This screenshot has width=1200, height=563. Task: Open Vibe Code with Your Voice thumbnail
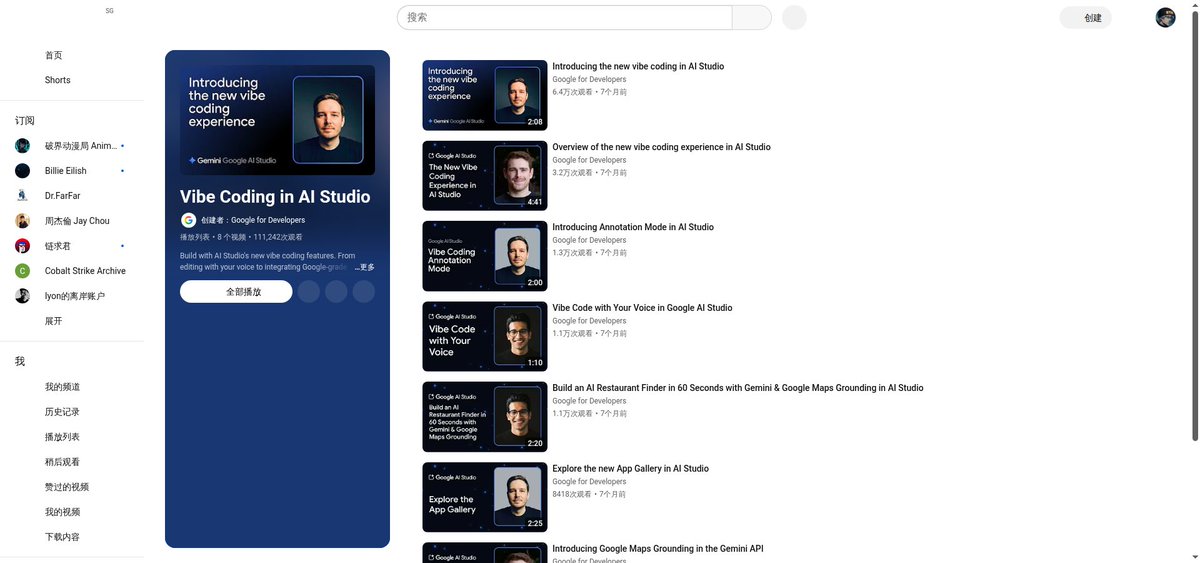coord(485,336)
